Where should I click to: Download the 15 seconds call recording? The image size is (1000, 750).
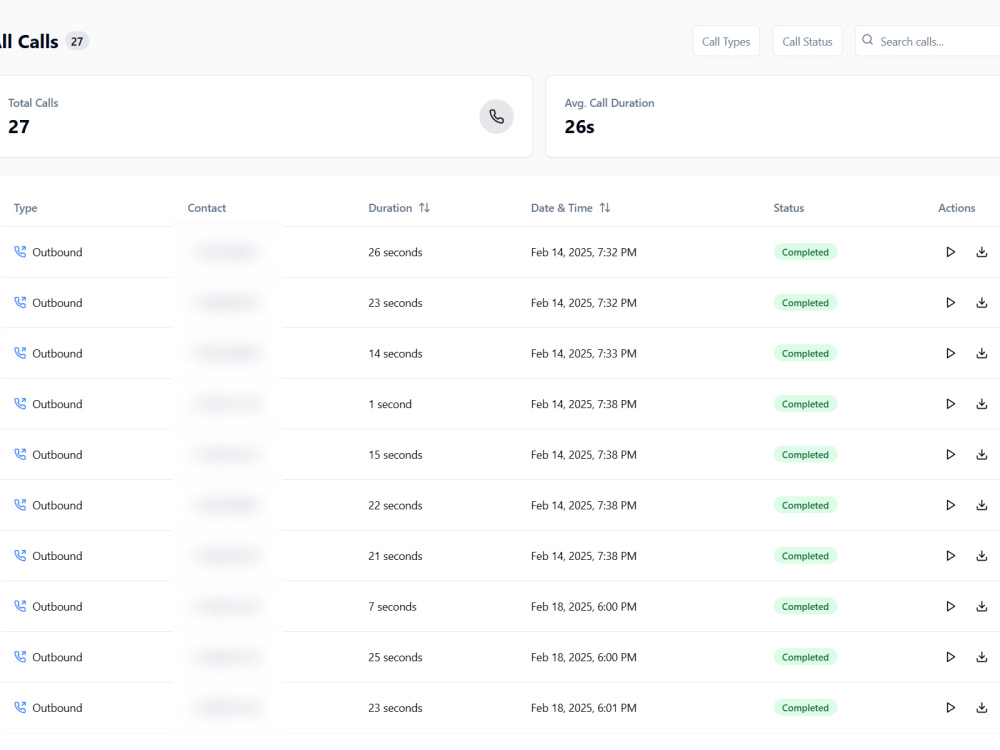[982, 455]
